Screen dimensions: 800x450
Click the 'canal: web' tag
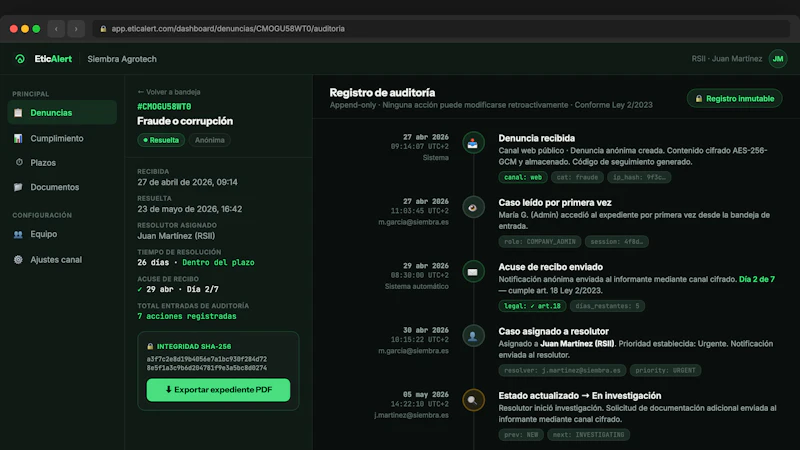[523, 177]
